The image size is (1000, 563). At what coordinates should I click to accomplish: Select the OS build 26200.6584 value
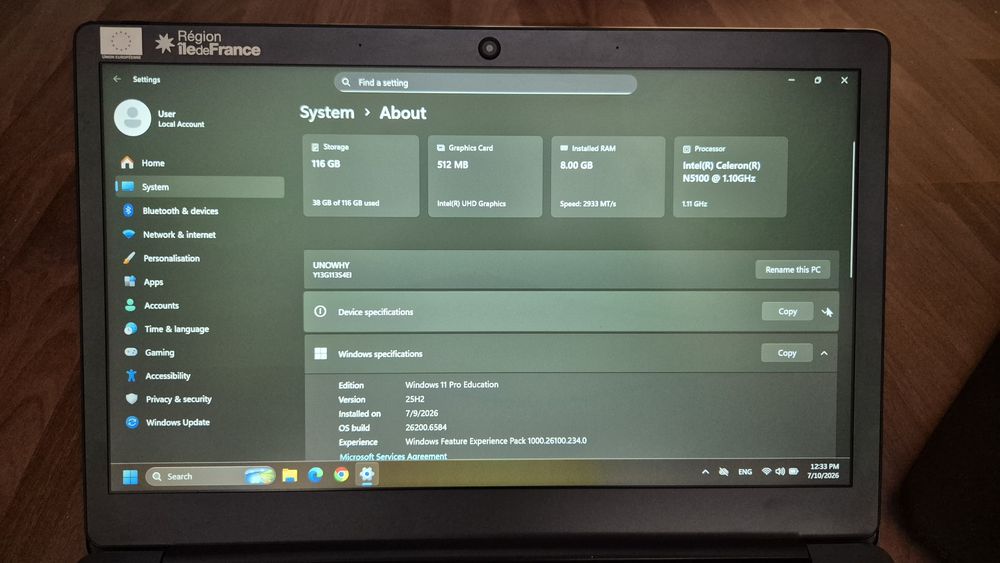click(426, 427)
